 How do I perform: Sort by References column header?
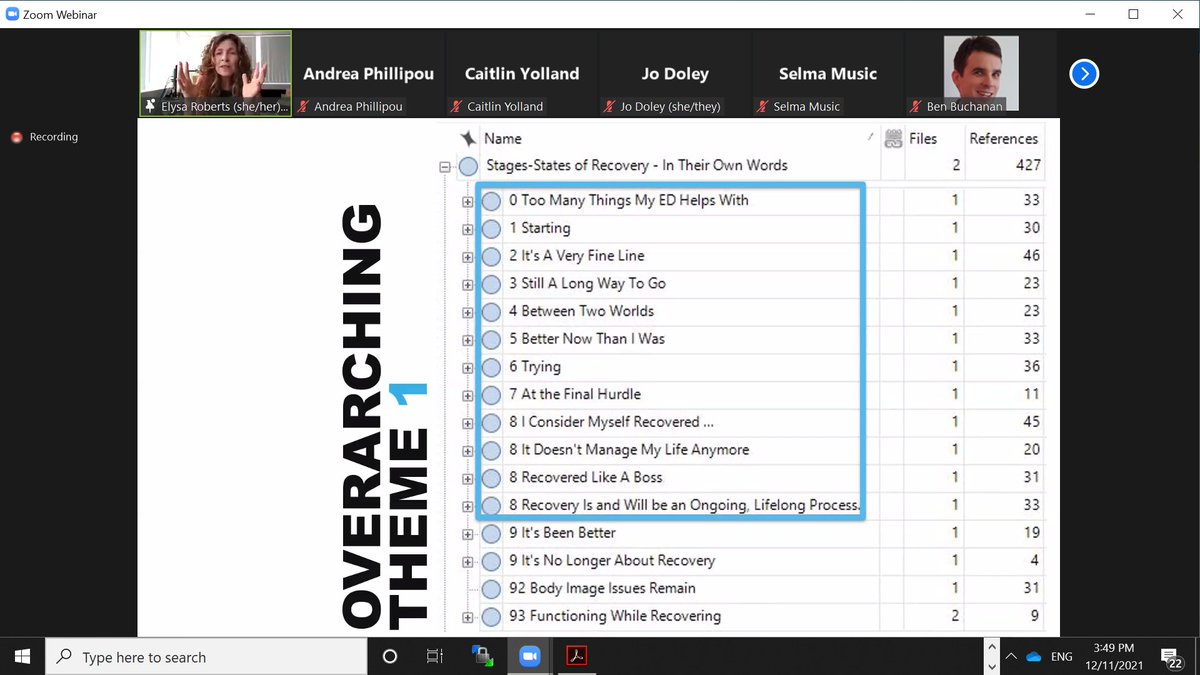click(1004, 139)
